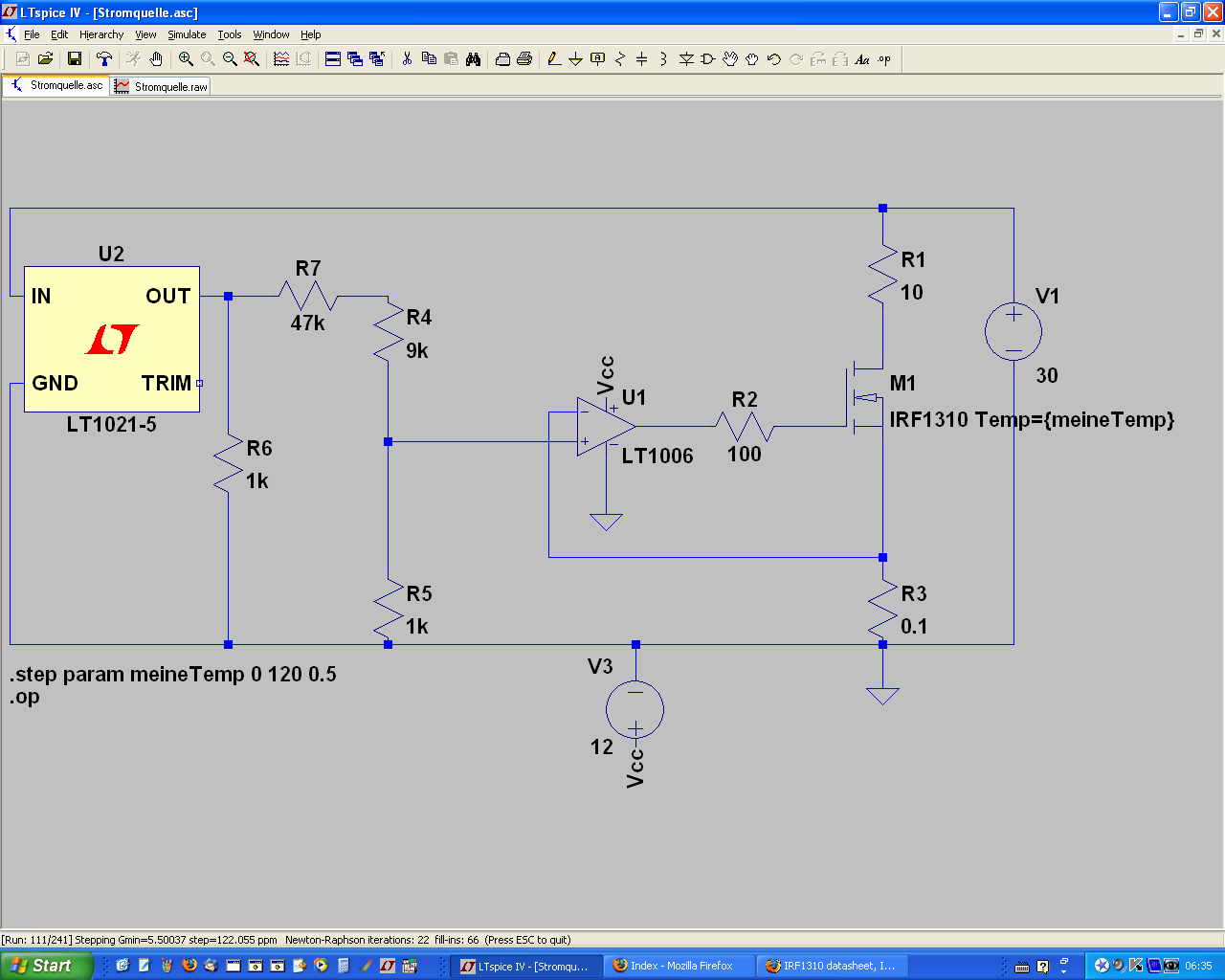Select the M1 MOSFET symbol
Image resolution: width=1225 pixels, height=980 pixels.
tap(867, 397)
